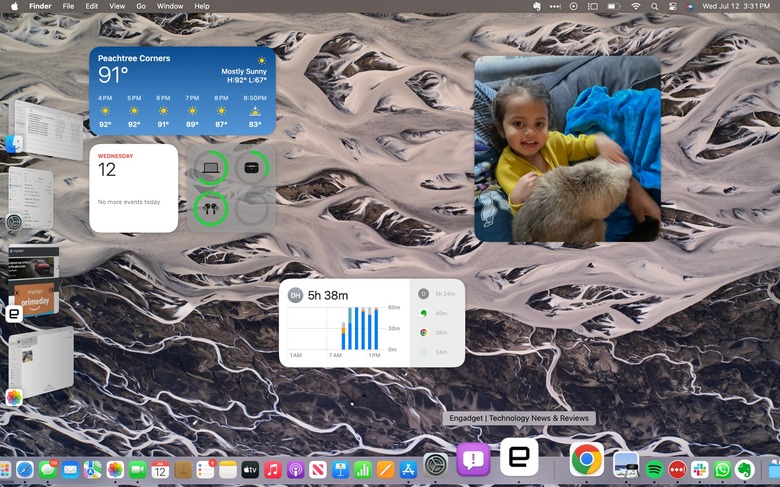This screenshot has width=780, height=487.
Task: Check battery status in menu bar
Action: (x=614, y=6)
